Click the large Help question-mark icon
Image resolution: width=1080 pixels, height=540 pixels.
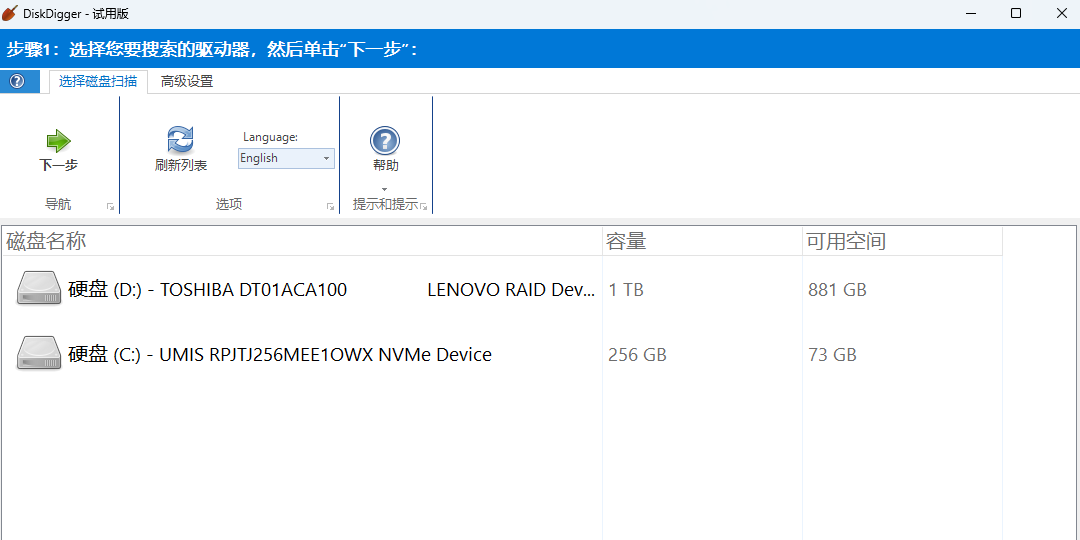point(385,141)
